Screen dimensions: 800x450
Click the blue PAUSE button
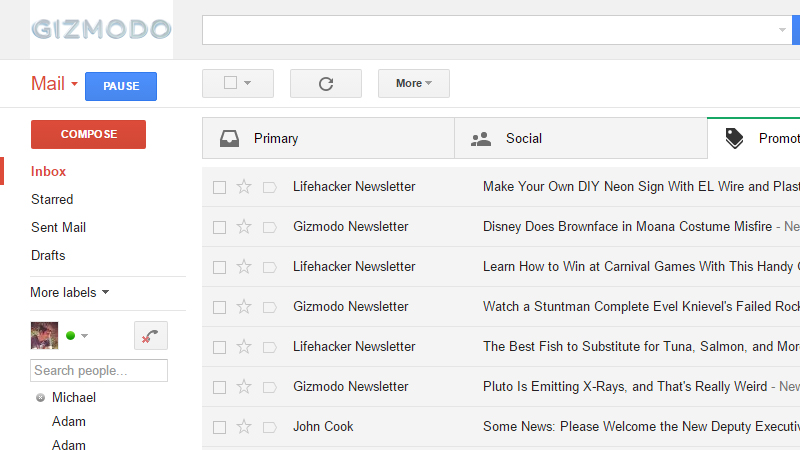point(121,86)
